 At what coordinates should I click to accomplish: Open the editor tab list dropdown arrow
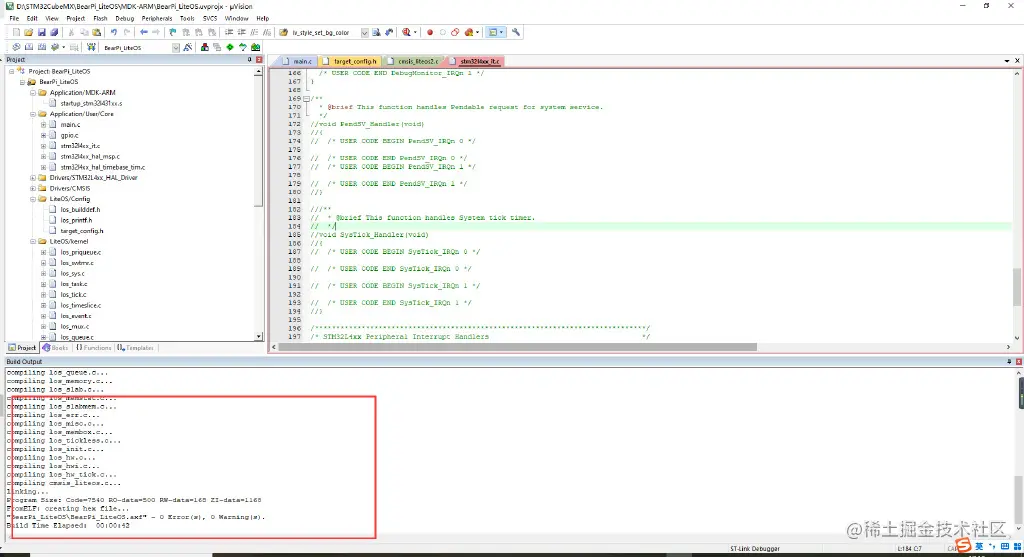coord(1007,61)
